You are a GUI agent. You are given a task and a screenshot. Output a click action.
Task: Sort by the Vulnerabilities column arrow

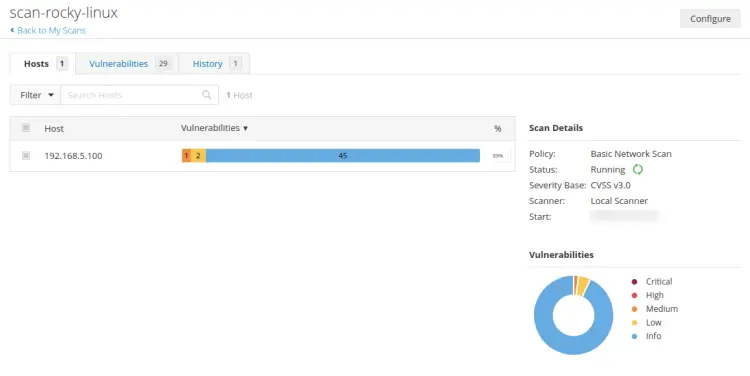245,128
